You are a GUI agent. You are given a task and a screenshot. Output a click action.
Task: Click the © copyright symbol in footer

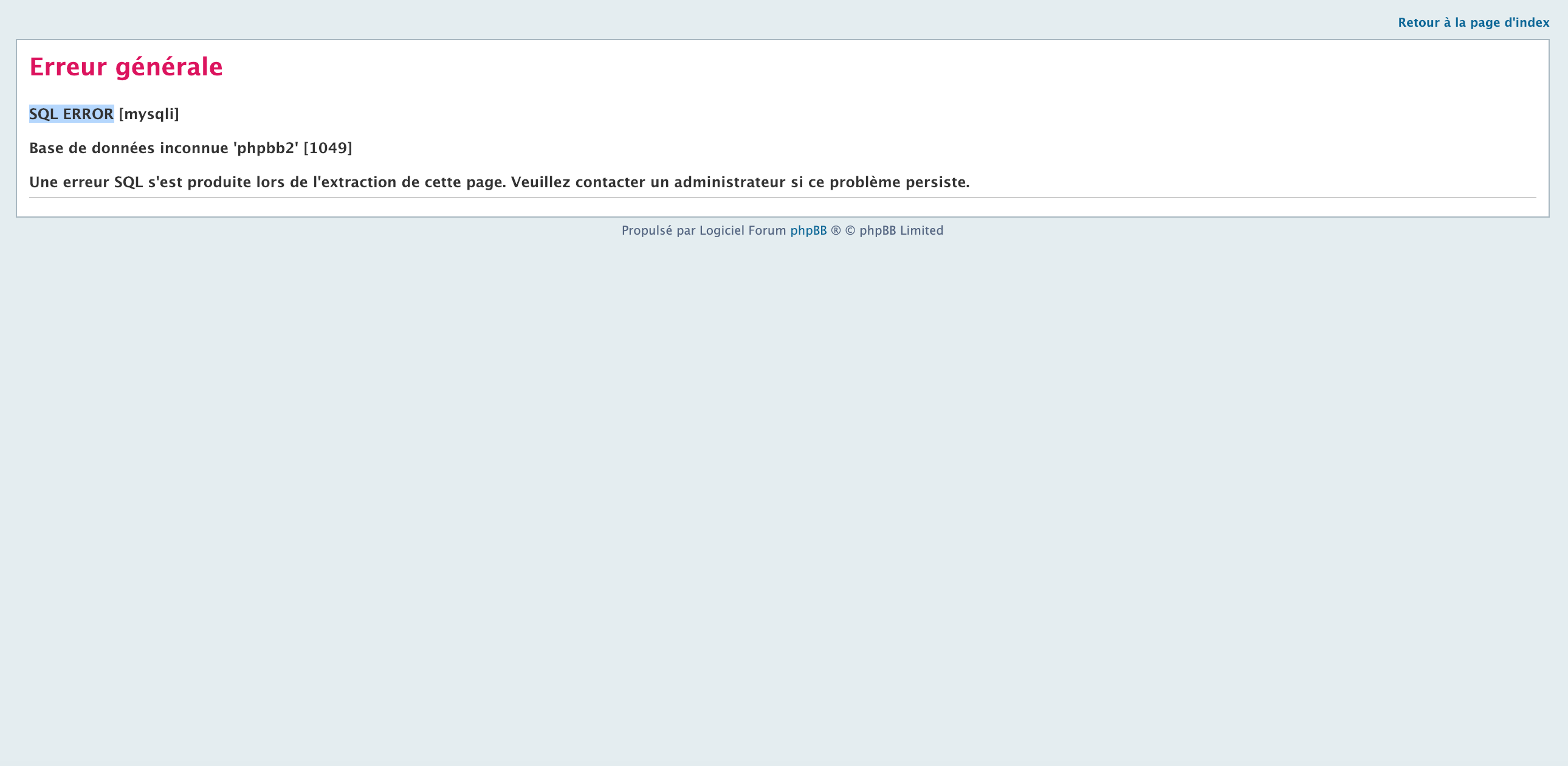pyautogui.click(x=850, y=231)
